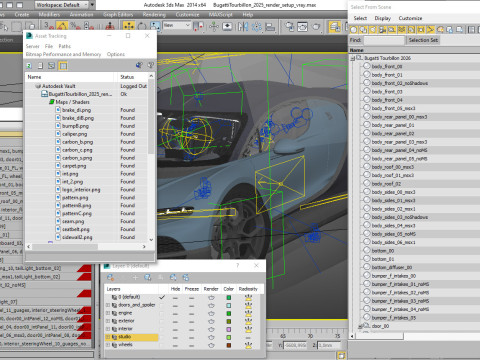The width and height of the screenshot is (480, 360).
Task: Toggle Freeze for engine layer
Action: click(x=191, y=313)
